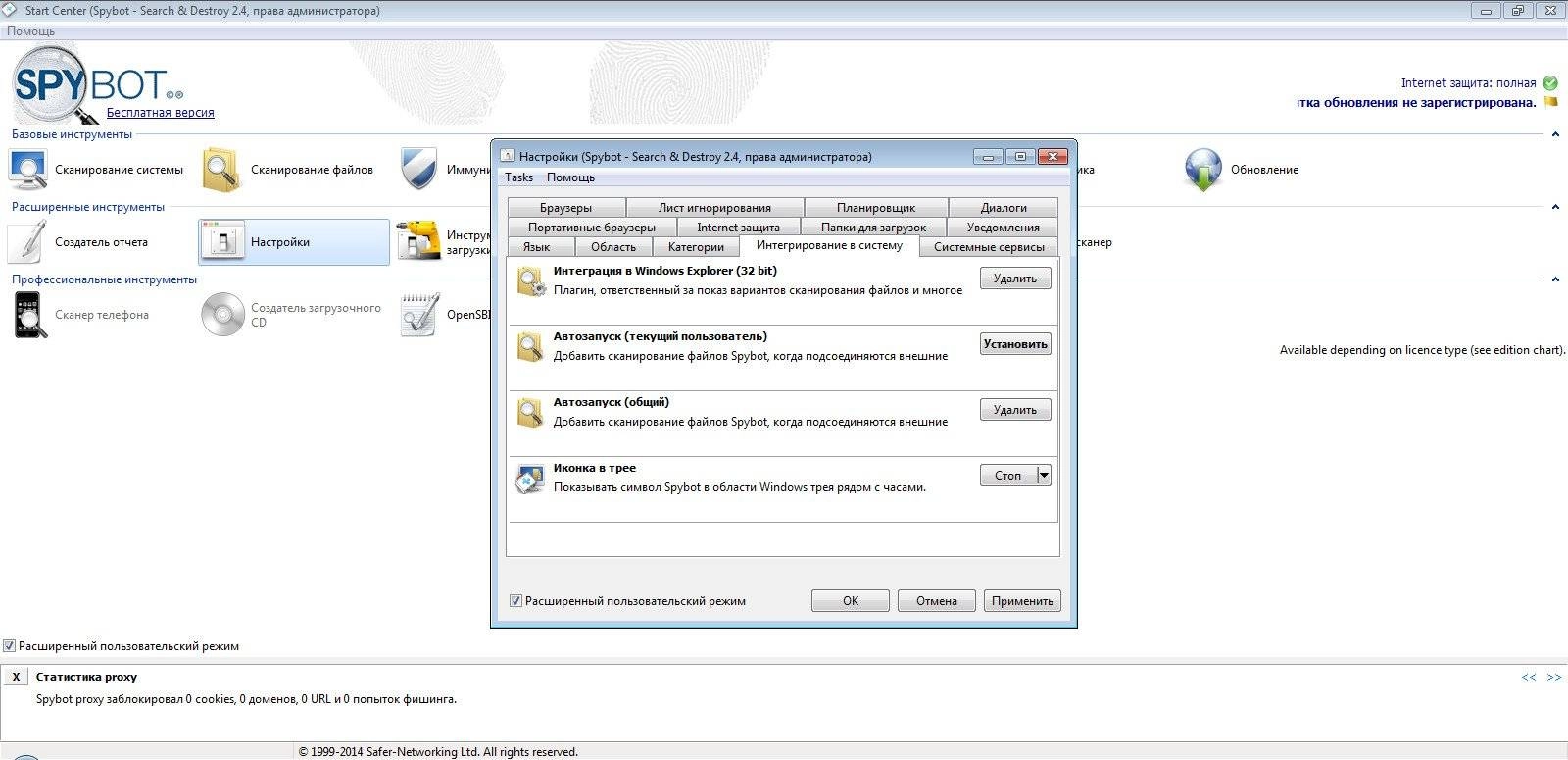The image size is (1568, 760).
Task: Switch to the Браузеры tab
Action: coord(566,208)
